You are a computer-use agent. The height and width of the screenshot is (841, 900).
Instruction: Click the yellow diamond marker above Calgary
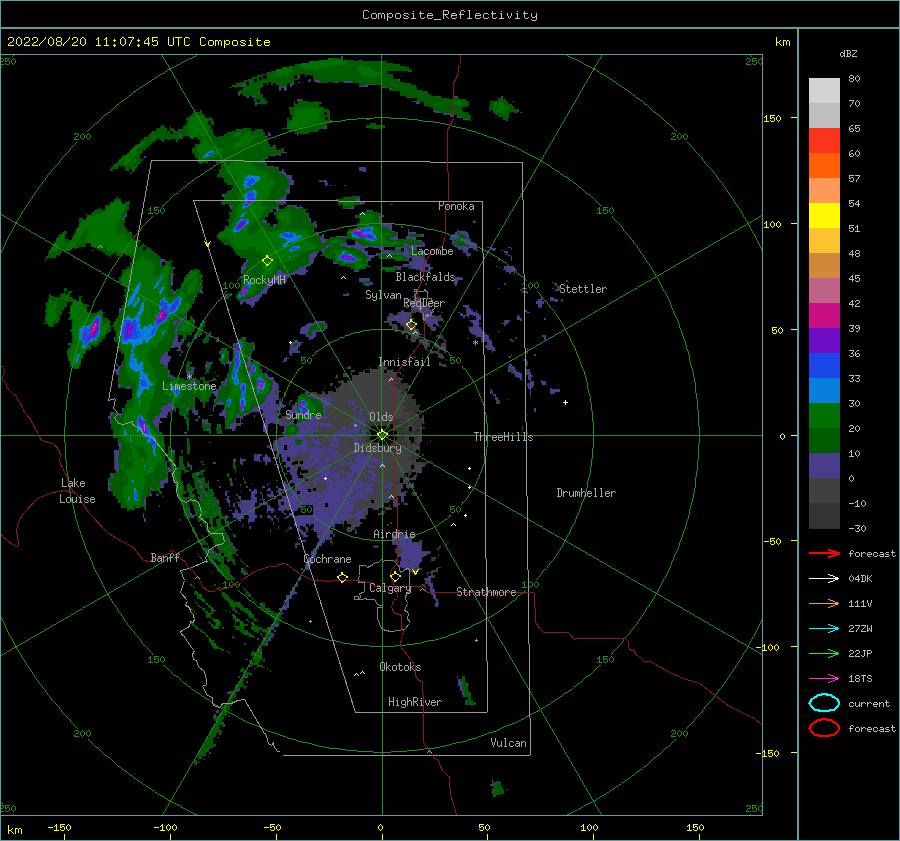coord(395,576)
